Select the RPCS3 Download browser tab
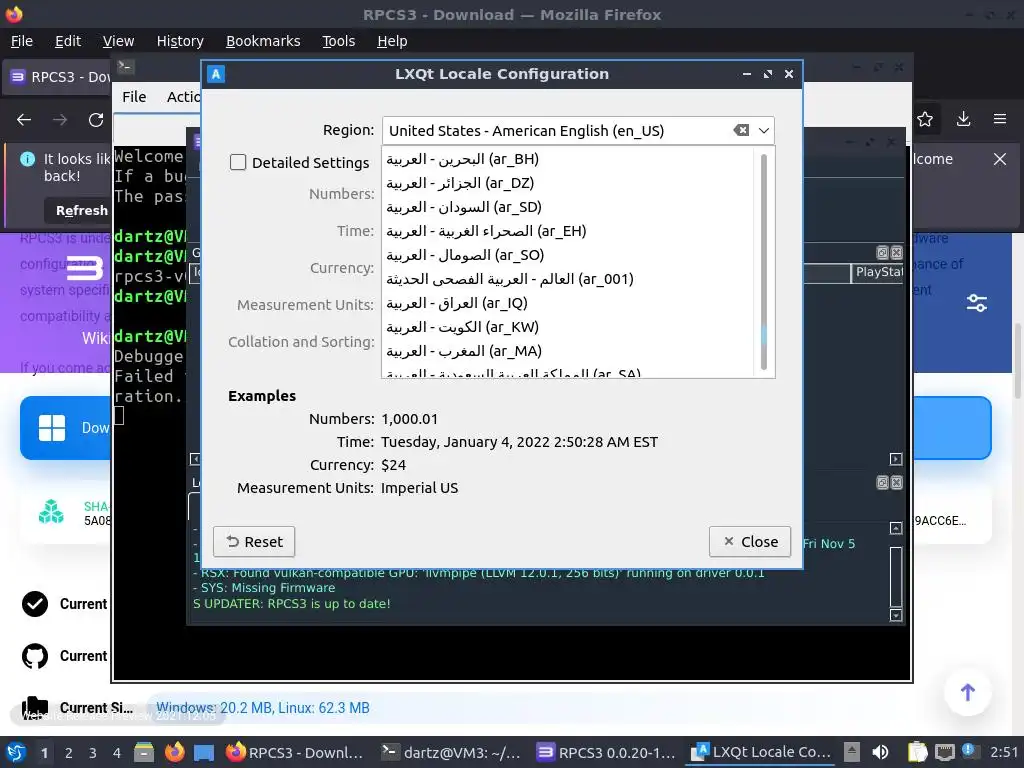Image resolution: width=1024 pixels, height=768 pixels. [59, 77]
